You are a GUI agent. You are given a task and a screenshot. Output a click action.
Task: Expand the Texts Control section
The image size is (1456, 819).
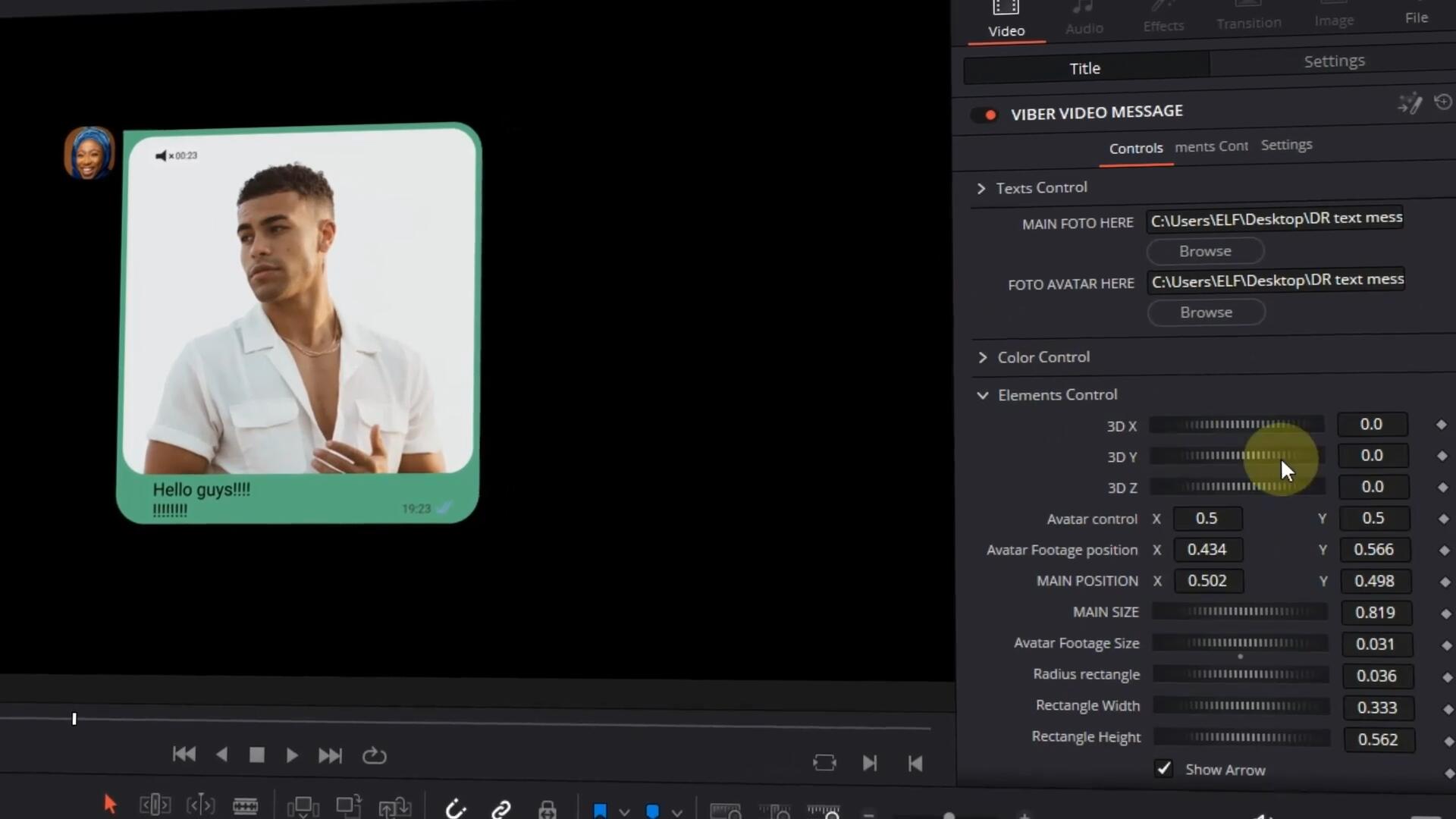pyautogui.click(x=981, y=189)
